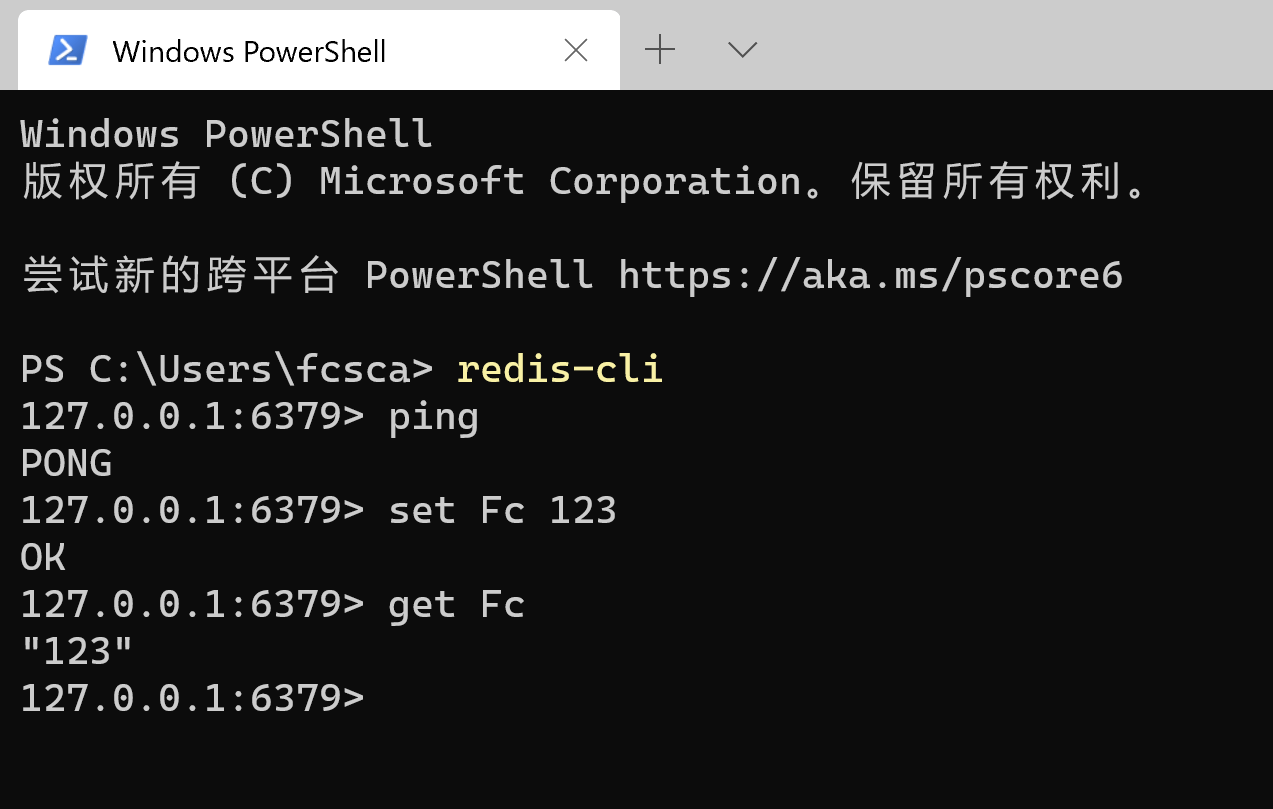Click the blank terminal area below the prompt
The width and height of the screenshot is (1273, 809).
point(636,762)
